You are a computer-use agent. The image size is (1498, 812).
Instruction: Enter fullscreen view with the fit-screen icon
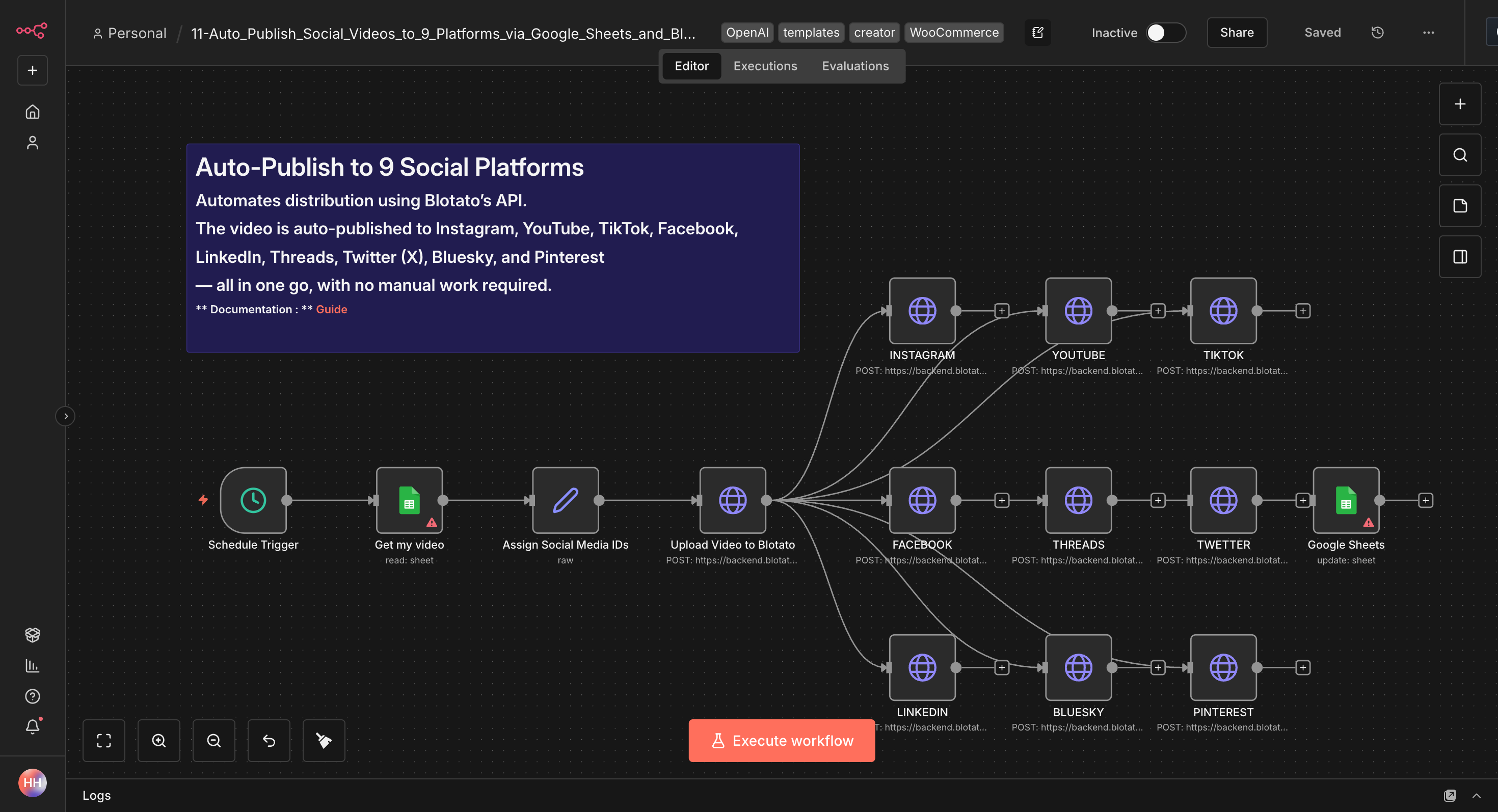(104, 741)
